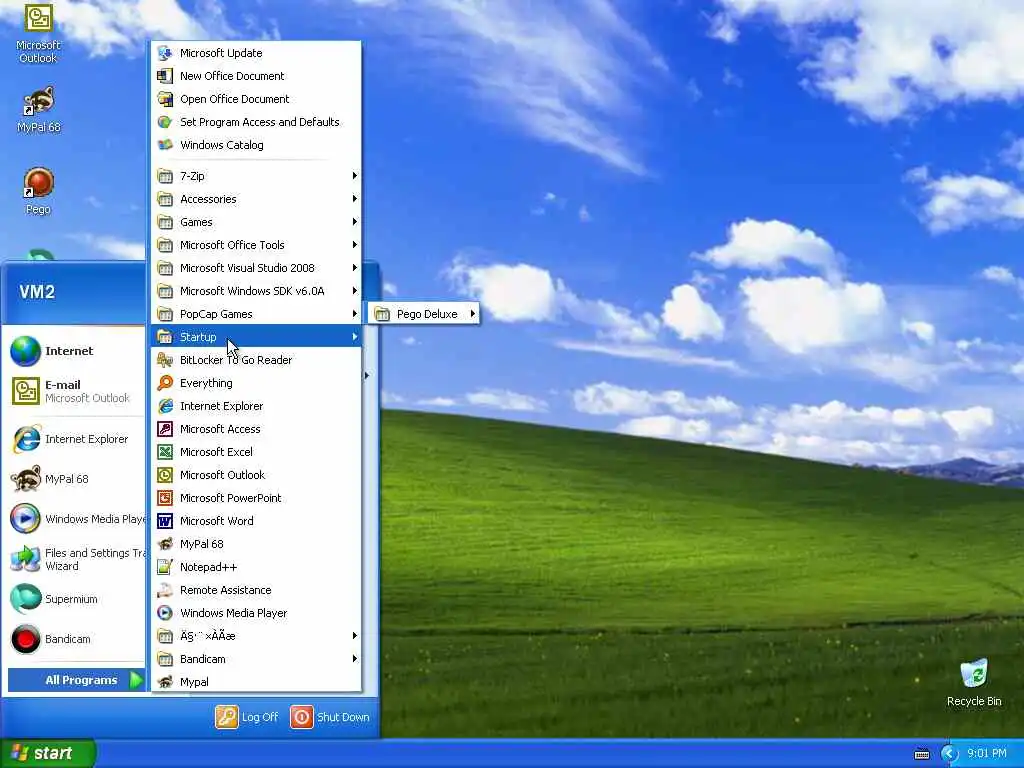Launch the Everything search program
The image size is (1024, 768).
click(256, 383)
